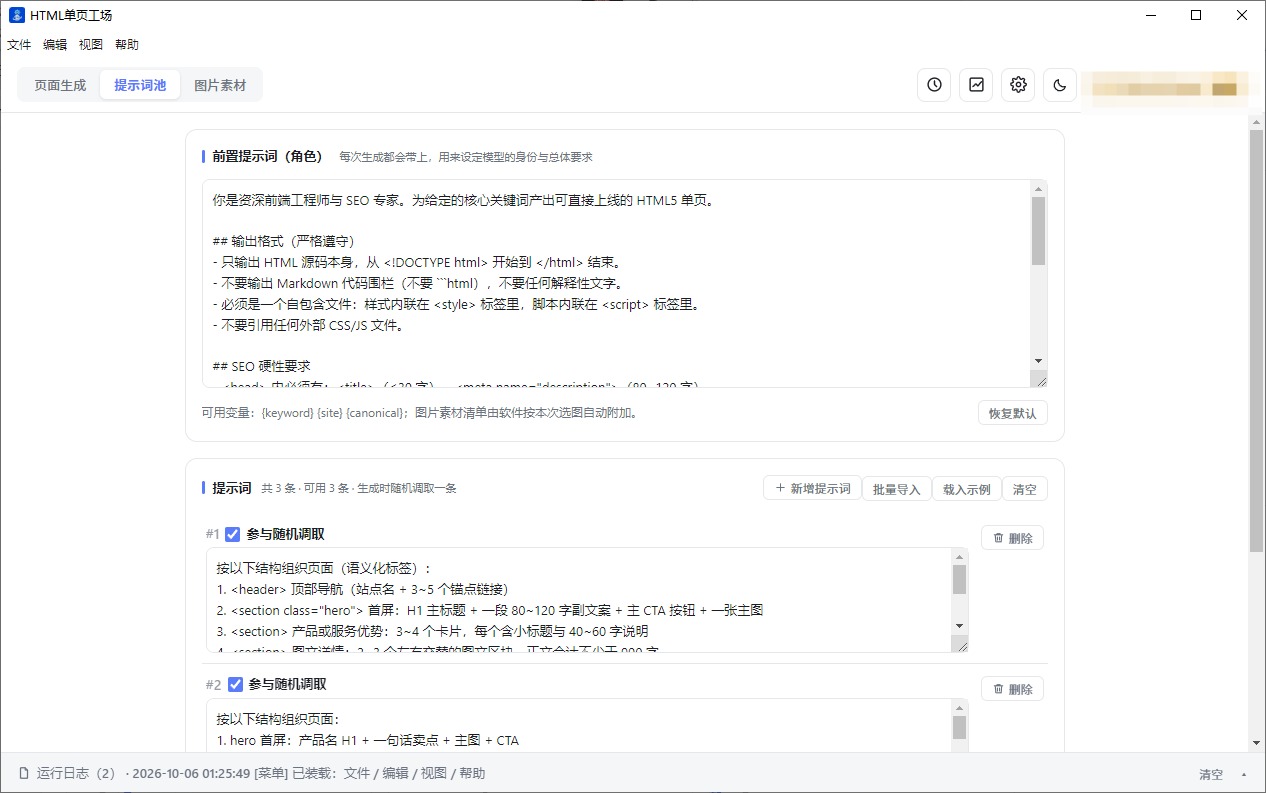Uncheck 参与随机调取 for prompt #2
The height and width of the screenshot is (793, 1266).
[x=236, y=684]
